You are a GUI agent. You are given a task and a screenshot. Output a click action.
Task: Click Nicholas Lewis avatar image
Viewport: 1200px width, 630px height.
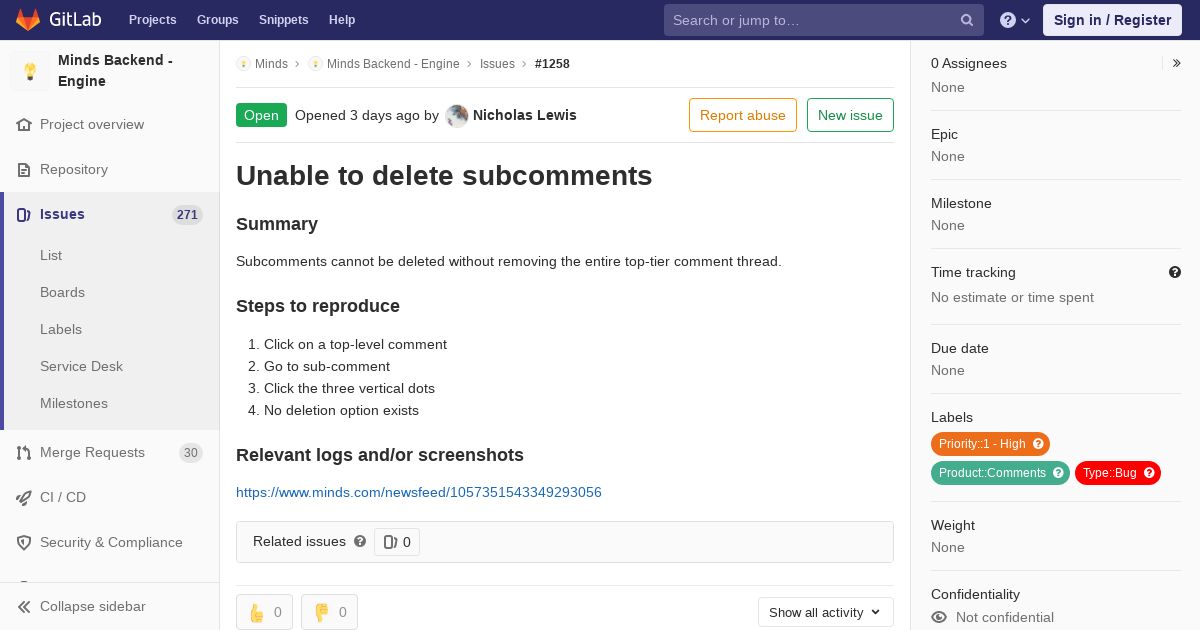[x=457, y=116]
